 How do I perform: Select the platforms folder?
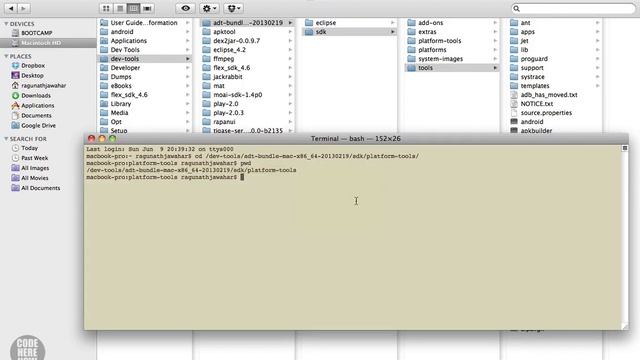(452, 50)
